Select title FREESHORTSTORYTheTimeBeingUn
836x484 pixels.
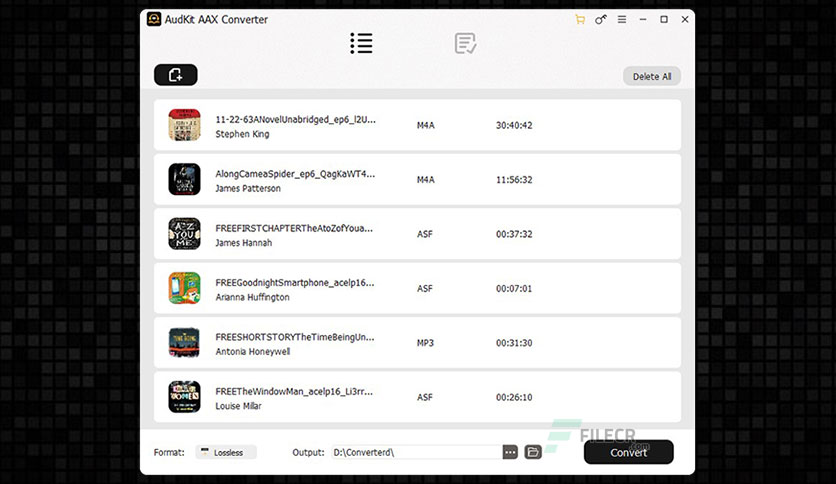pyautogui.click(x=295, y=337)
